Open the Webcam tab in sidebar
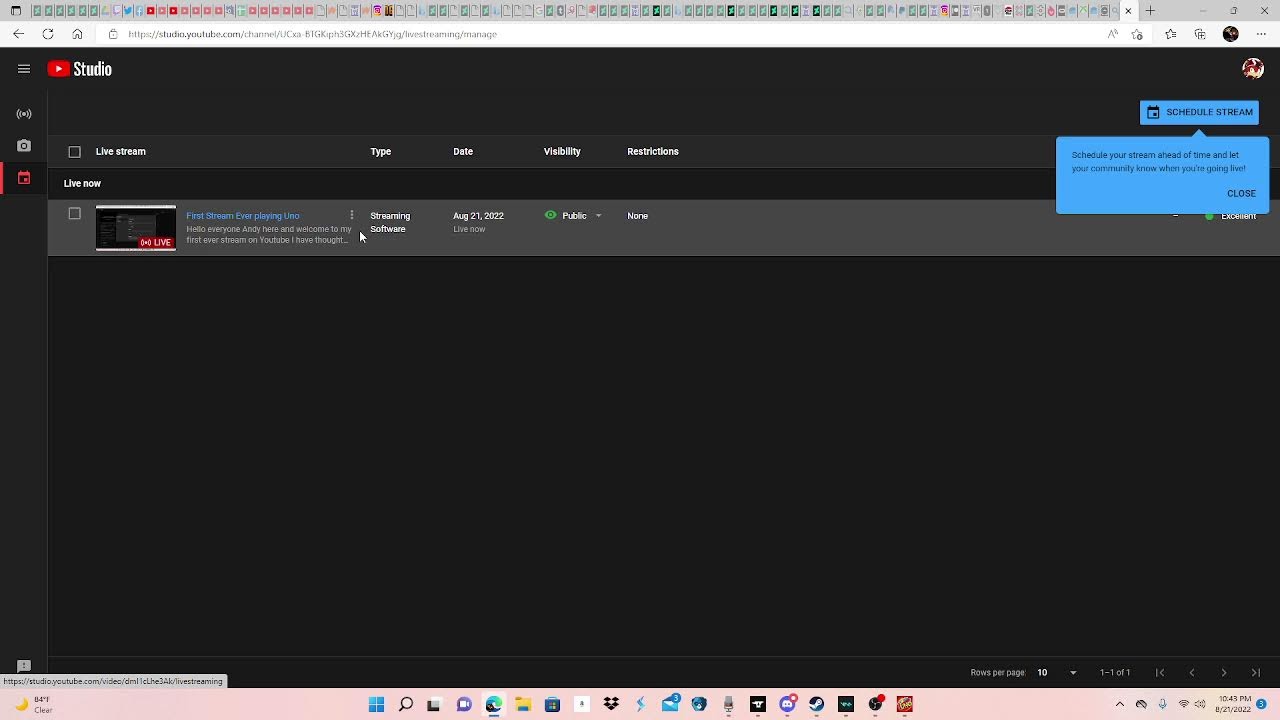 24,146
